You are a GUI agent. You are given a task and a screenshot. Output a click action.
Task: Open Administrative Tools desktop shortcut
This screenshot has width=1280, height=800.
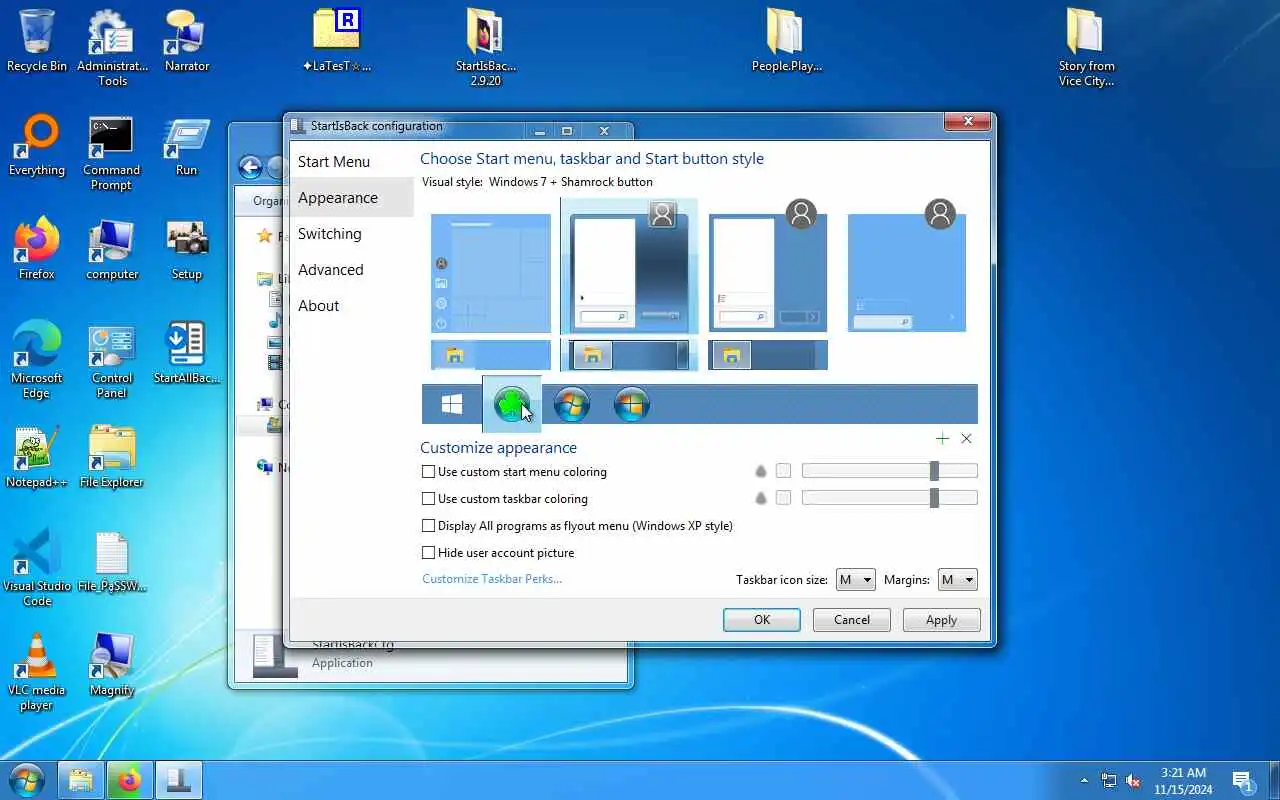(x=112, y=48)
